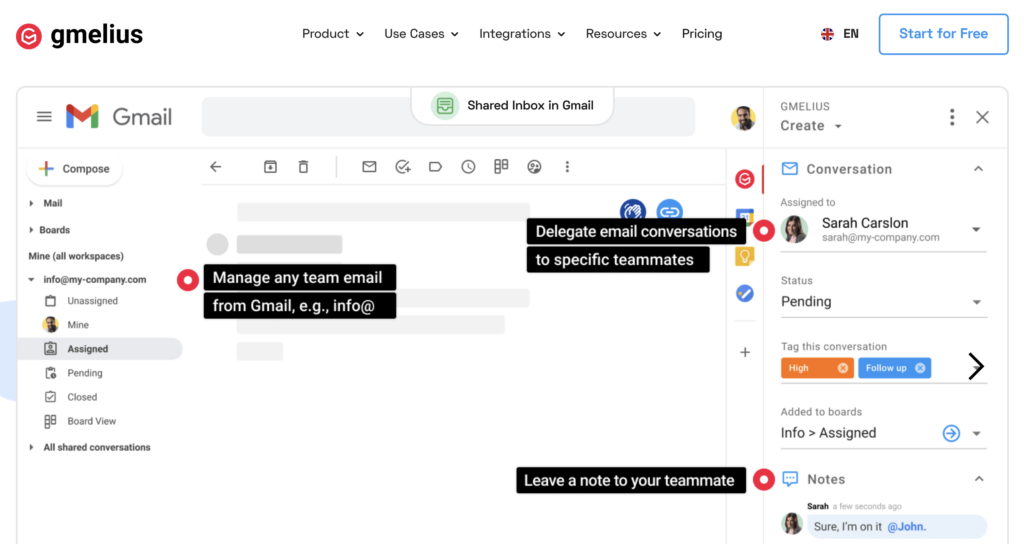Image resolution: width=1024 pixels, height=544 pixels.
Task: Close the Gmelius side panel
Action: (x=982, y=118)
